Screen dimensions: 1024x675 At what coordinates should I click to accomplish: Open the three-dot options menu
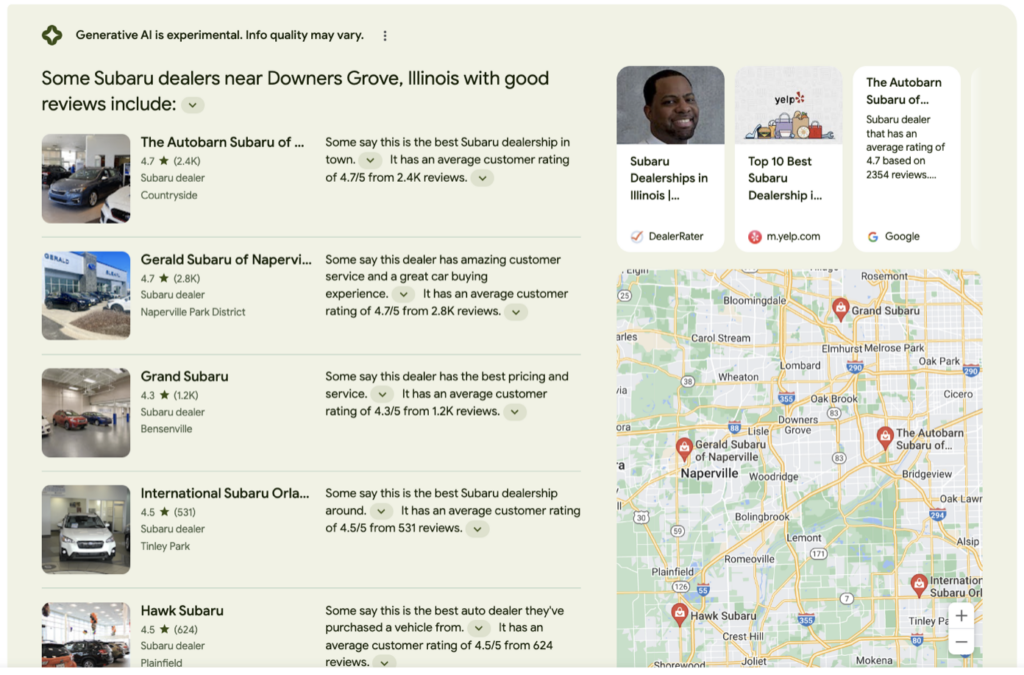coord(385,36)
